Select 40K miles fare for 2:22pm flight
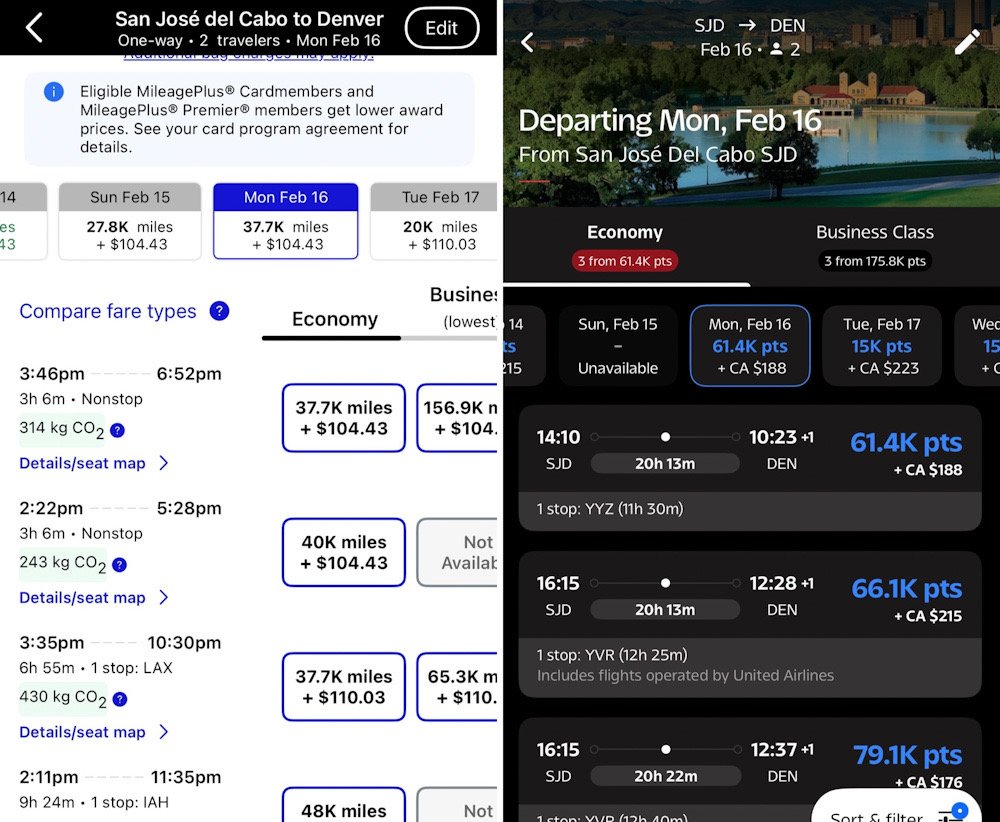1000x822 pixels. click(x=343, y=552)
